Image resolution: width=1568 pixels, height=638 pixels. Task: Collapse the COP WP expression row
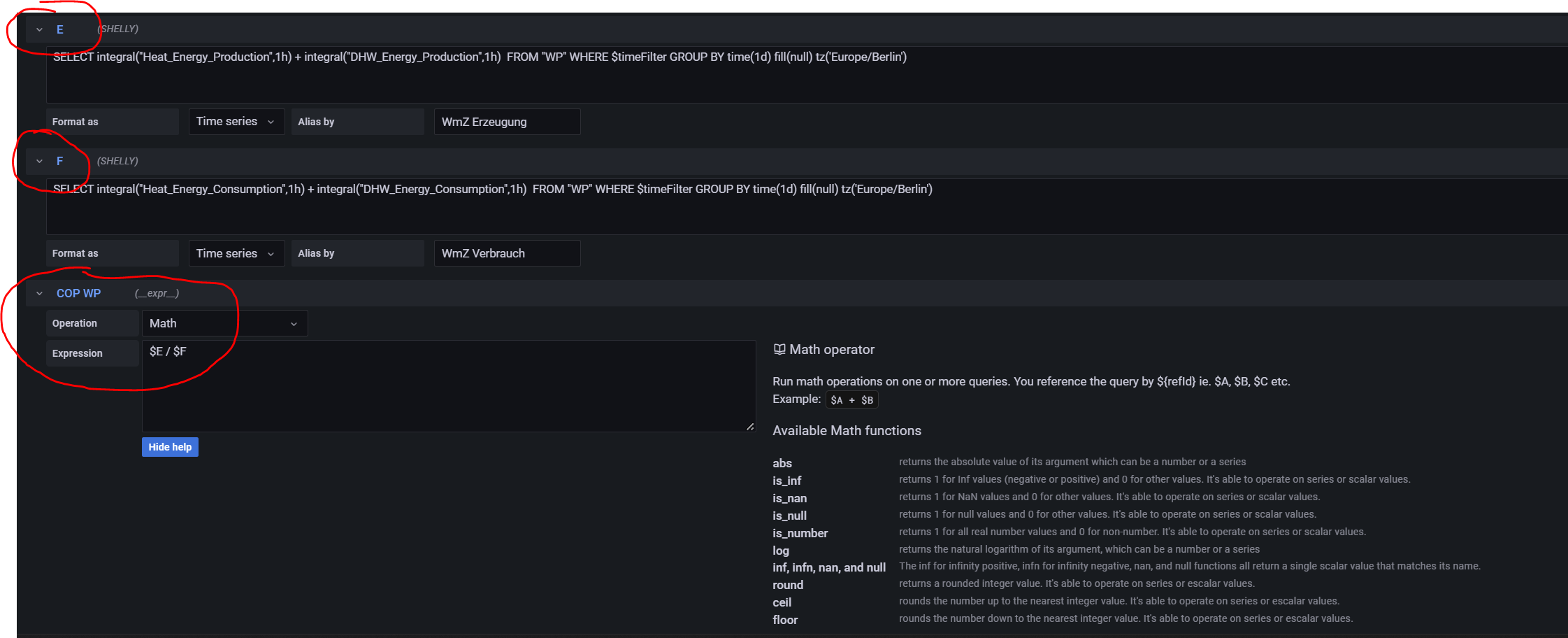[x=39, y=293]
